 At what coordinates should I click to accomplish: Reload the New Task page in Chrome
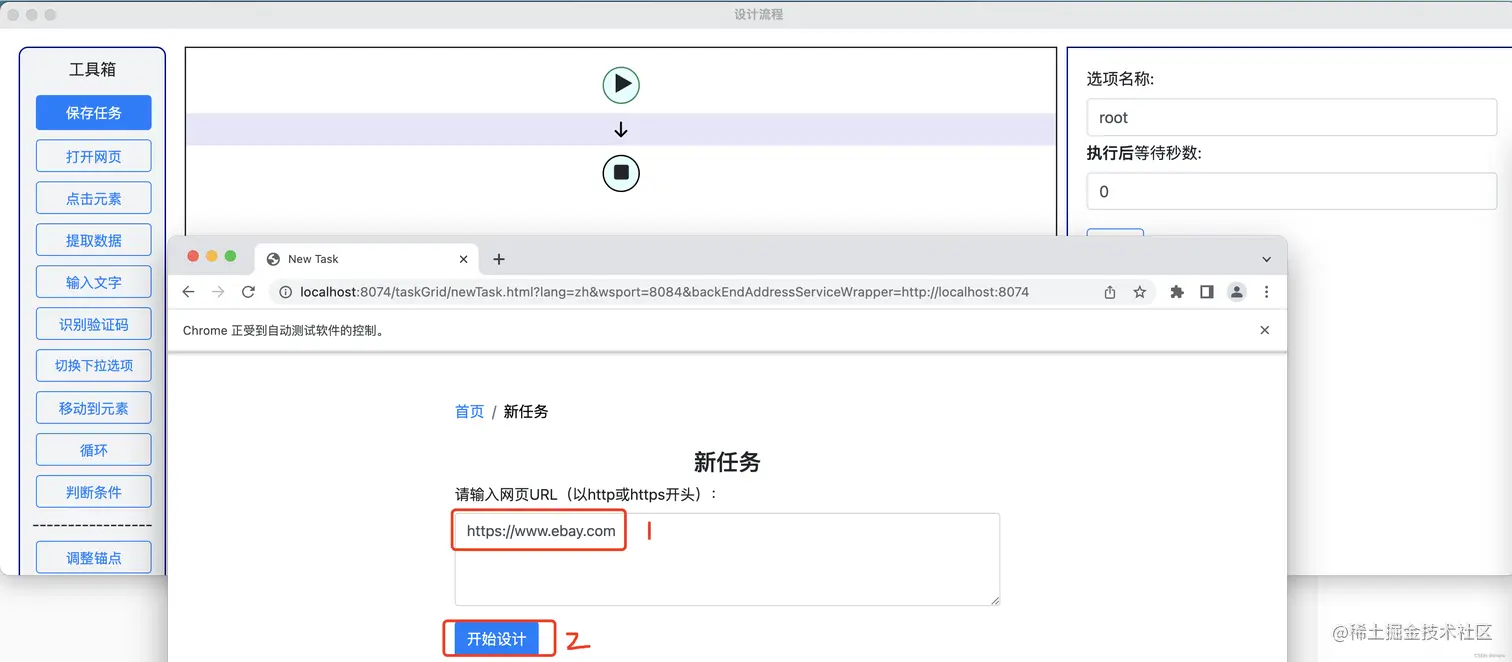pyautogui.click(x=248, y=291)
